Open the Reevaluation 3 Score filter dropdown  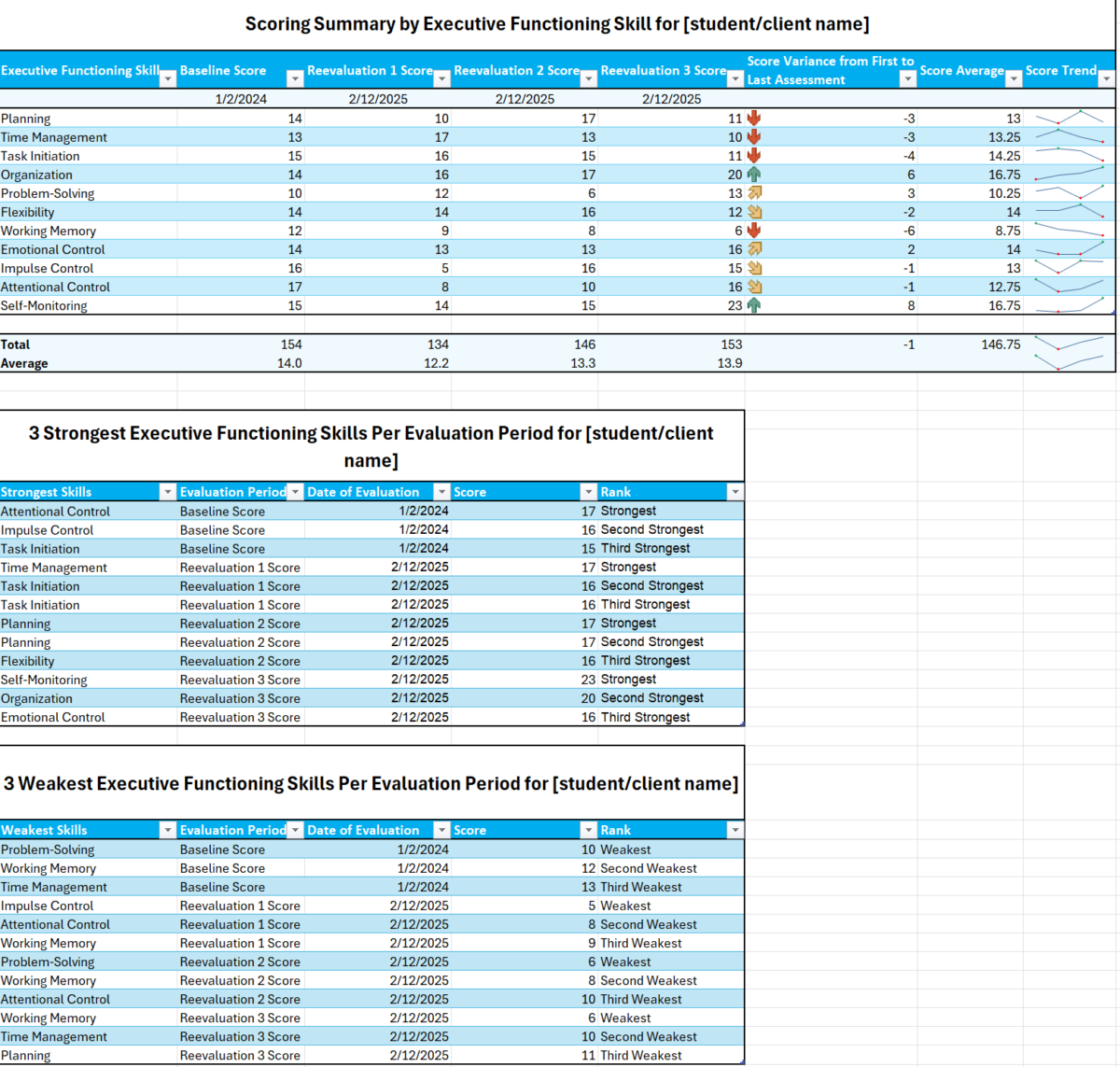tap(735, 79)
